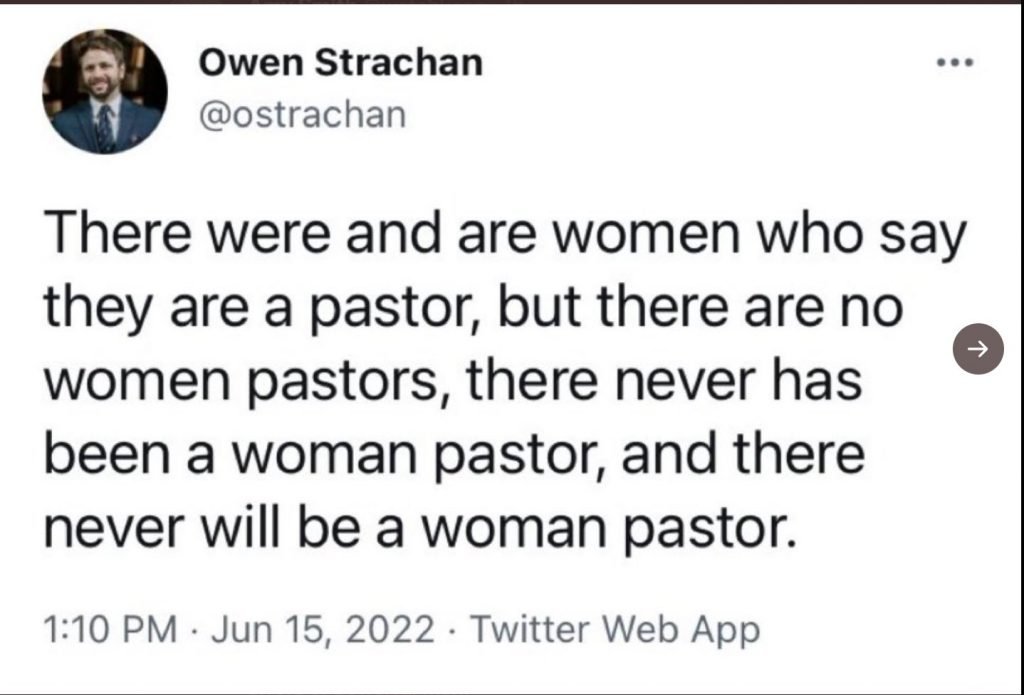The image size is (1024, 695).
Task: Open the three-dot more options menu
Action: click(954, 63)
